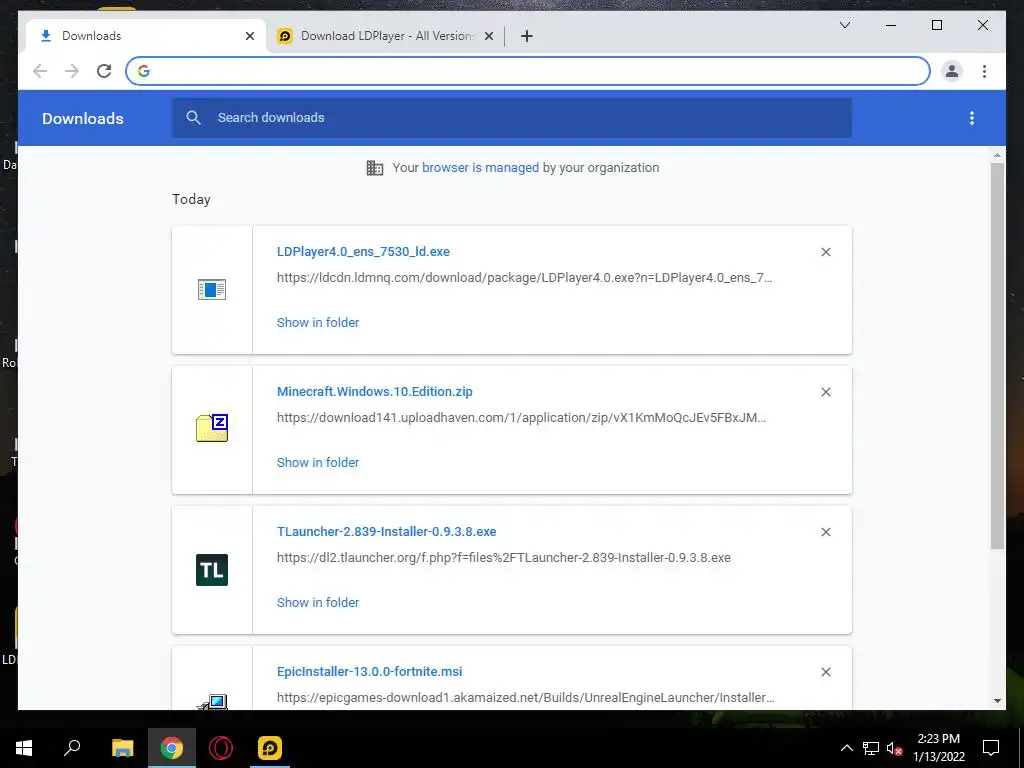Click the LDPlayer ldcdn.ldmnq.com source URL
The height and width of the screenshot is (768, 1024).
(524, 278)
